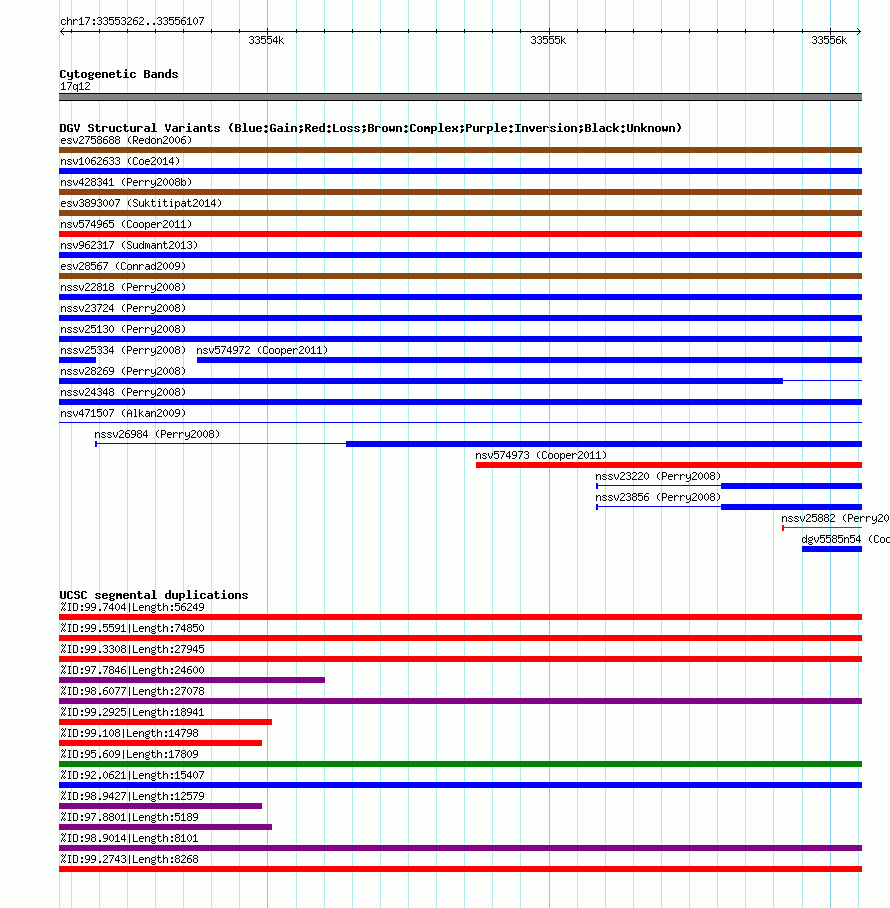The width and height of the screenshot is (890, 908).
Task: Select duplication label %ID:98.6077|Length:27078
Action: point(132,691)
